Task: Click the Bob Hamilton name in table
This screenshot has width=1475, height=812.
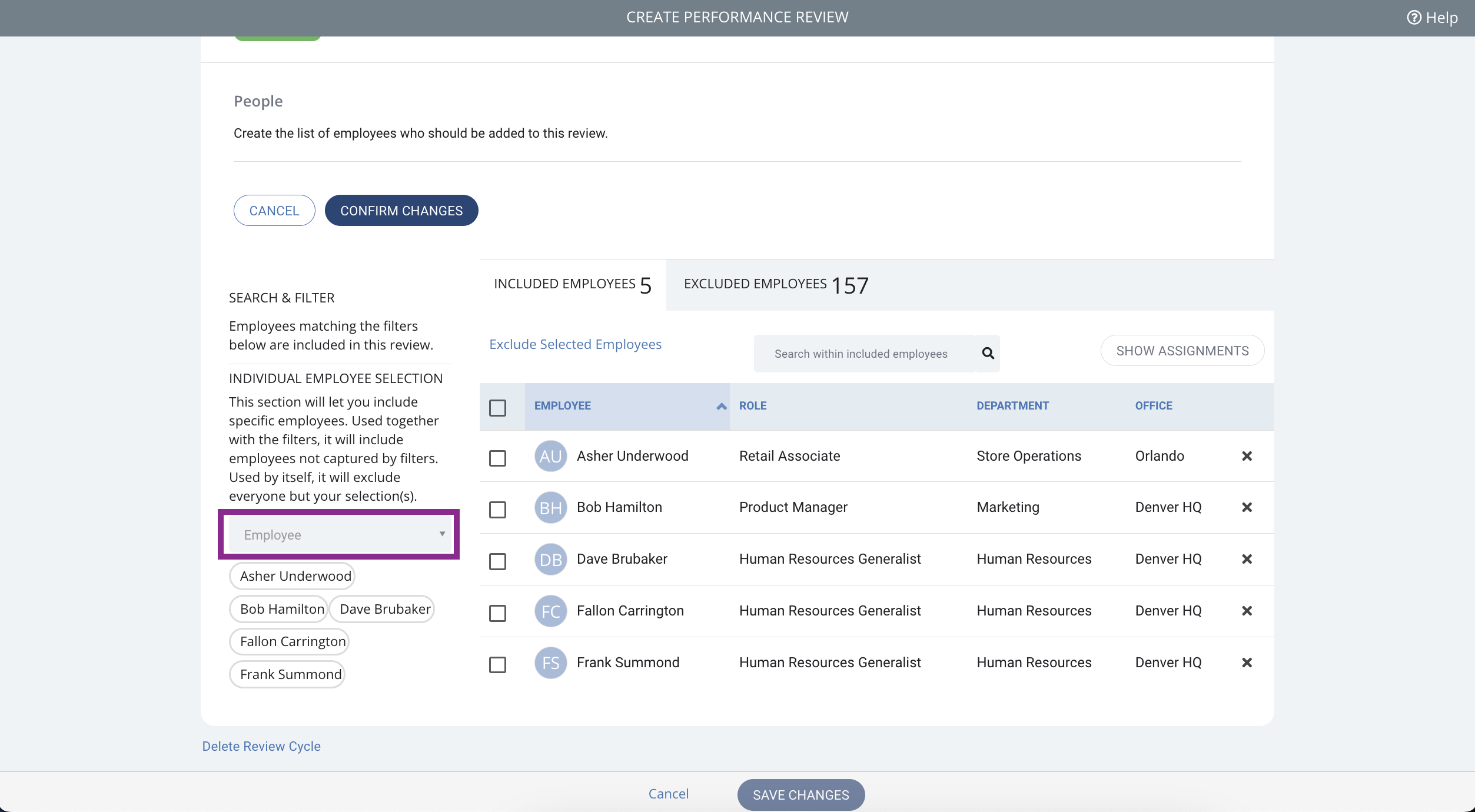Action: coord(619,507)
